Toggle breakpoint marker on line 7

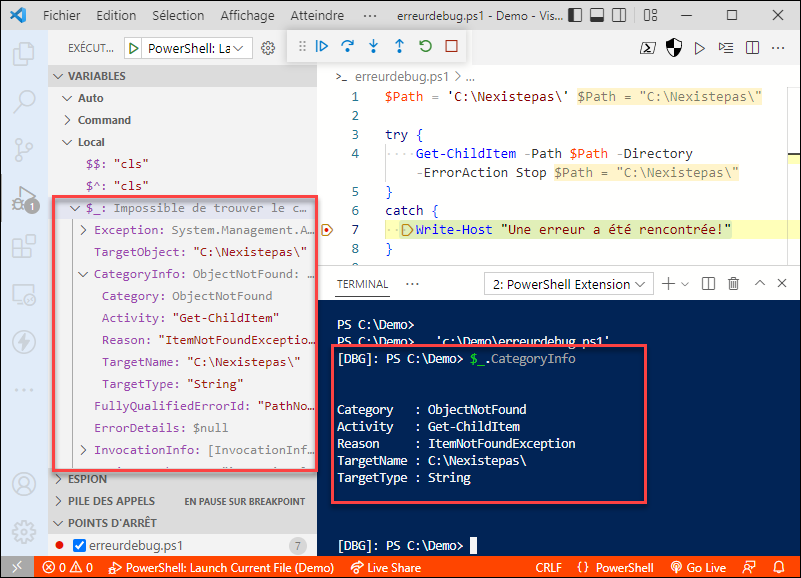[x=327, y=230]
